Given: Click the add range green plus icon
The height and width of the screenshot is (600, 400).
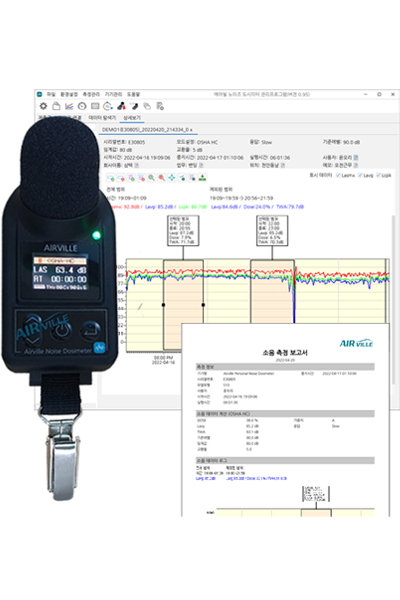Looking at the screenshot, I should (x=111, y=178).
